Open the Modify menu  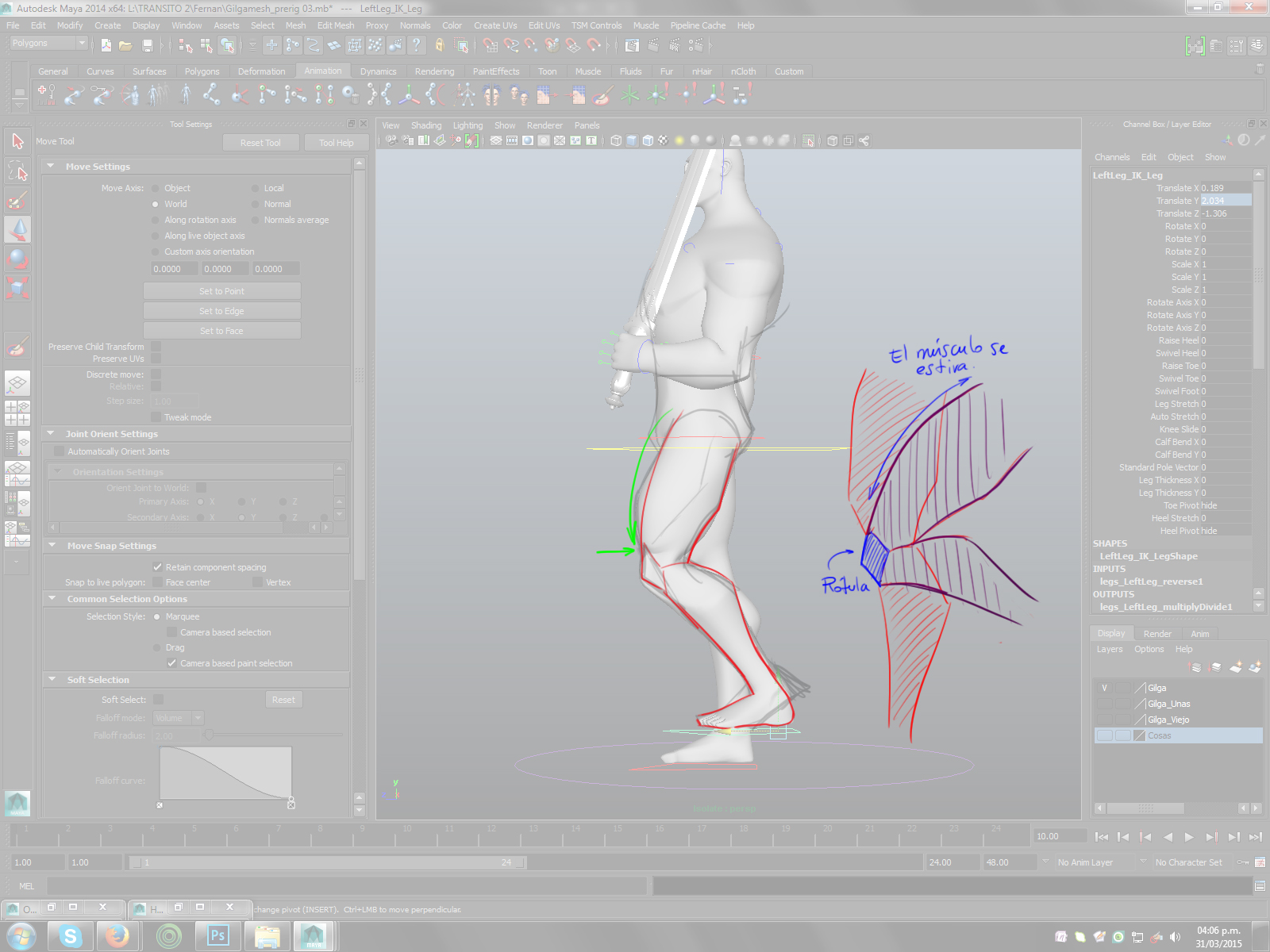pos(70,25)
